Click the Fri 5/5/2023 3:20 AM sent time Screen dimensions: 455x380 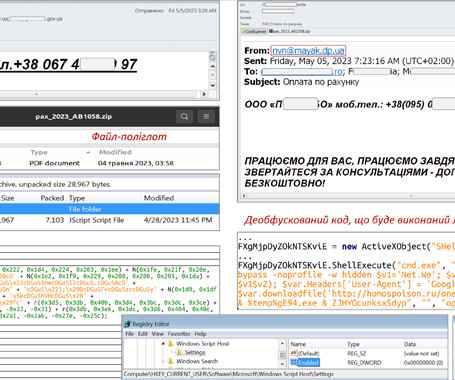click(x=192, y=11)
